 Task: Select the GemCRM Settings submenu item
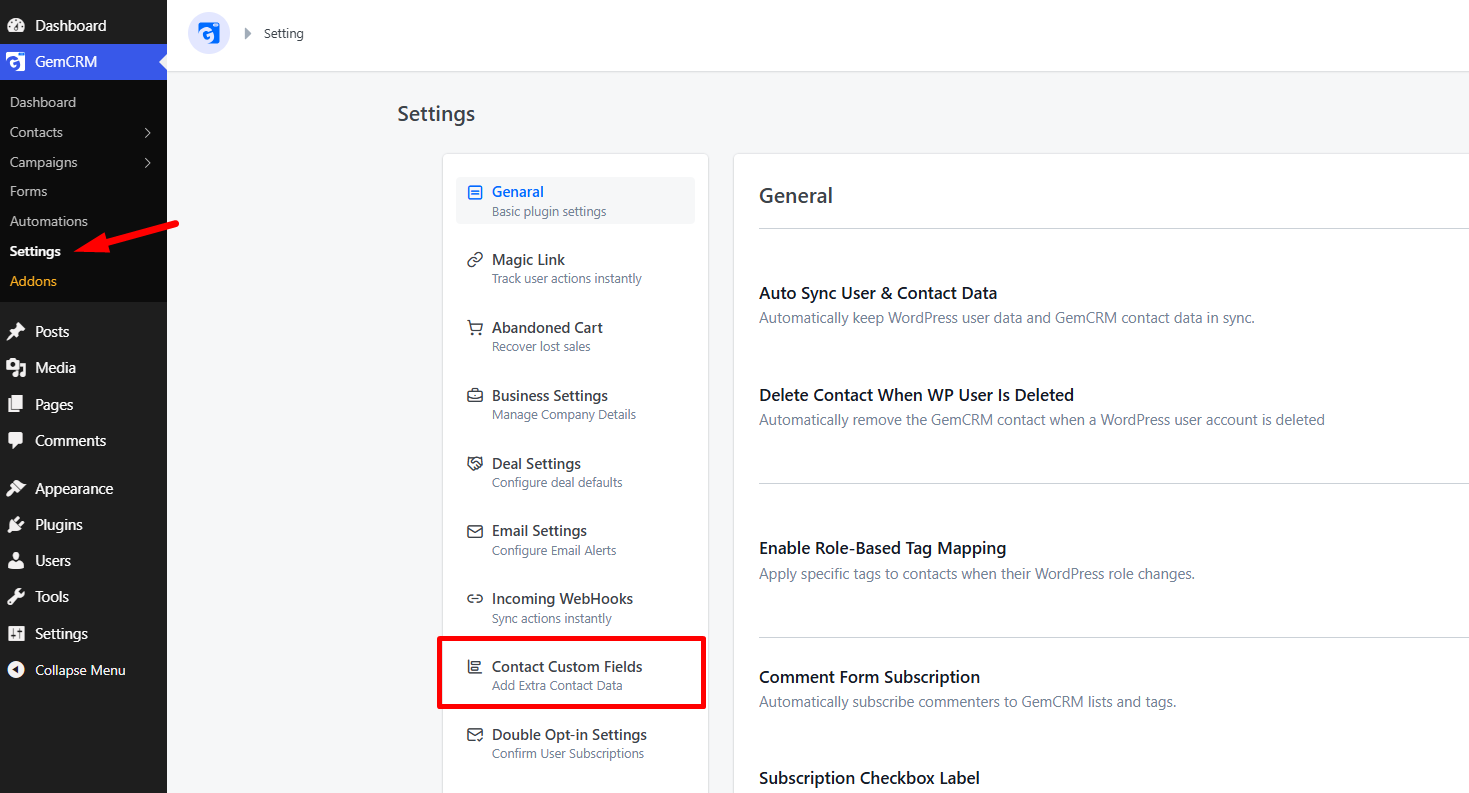click(x=35, y=251)
